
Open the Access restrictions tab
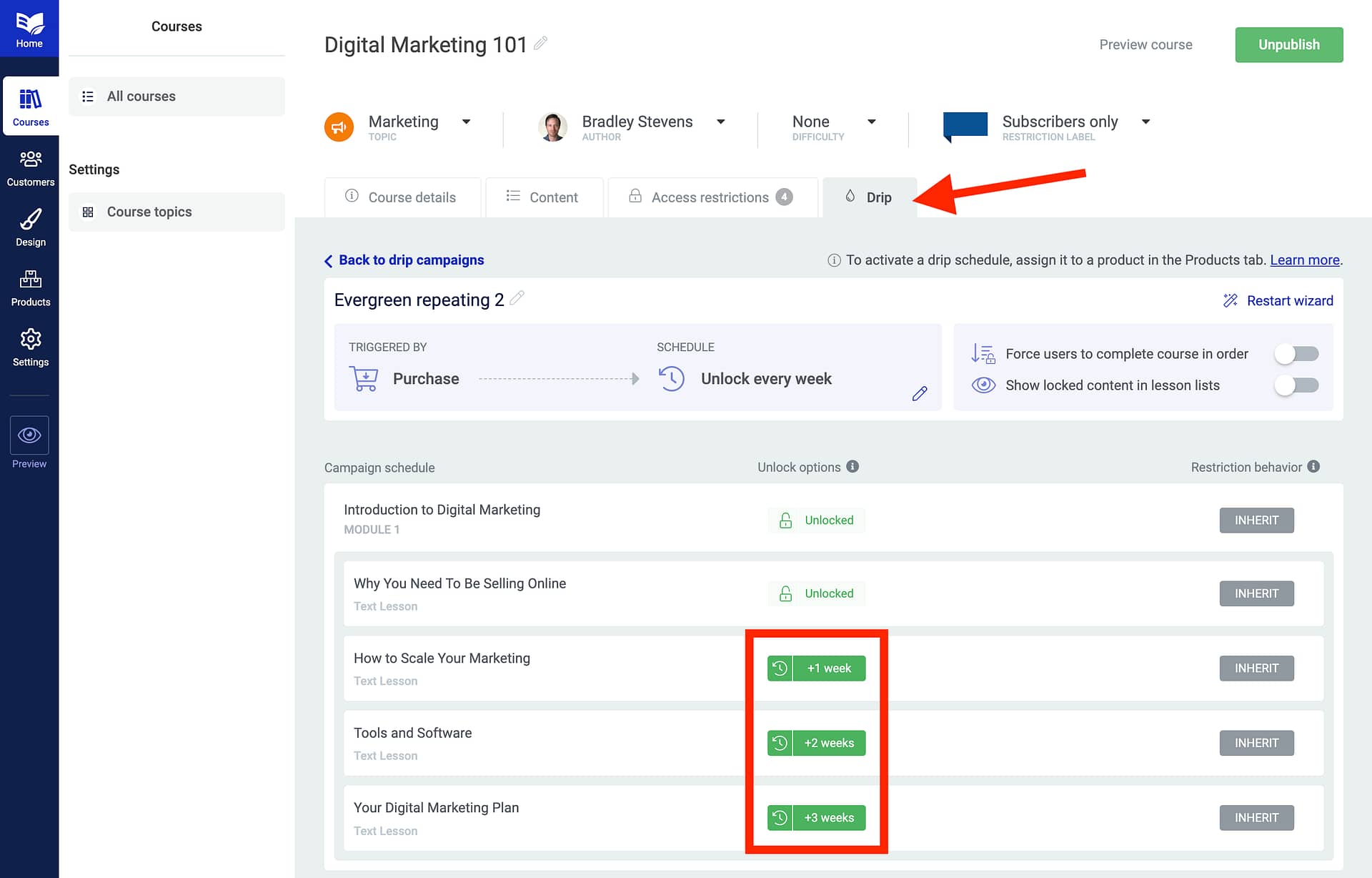click(x=711, y=197)
